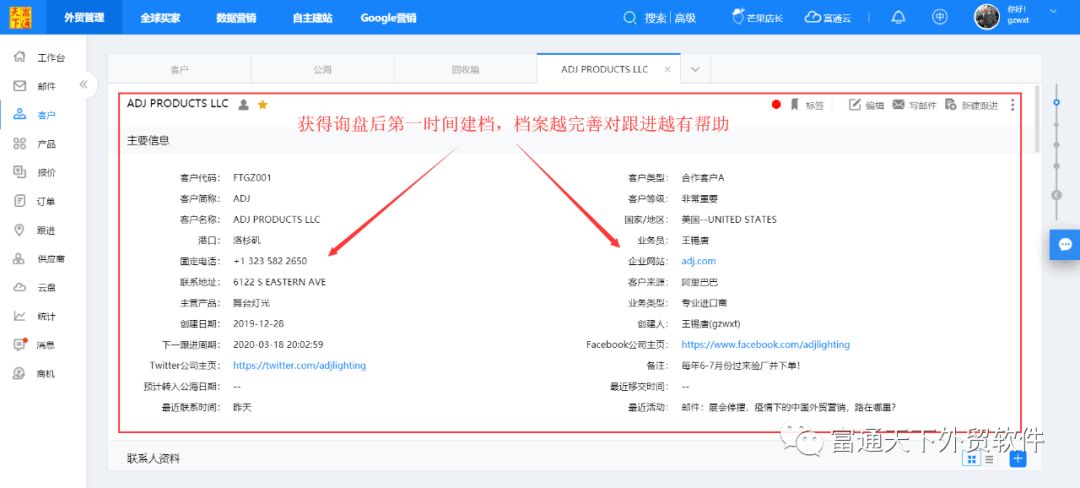Click the 美国--UNITED STATES country value
Screen dimensions: 1080x488
[729, 220]
